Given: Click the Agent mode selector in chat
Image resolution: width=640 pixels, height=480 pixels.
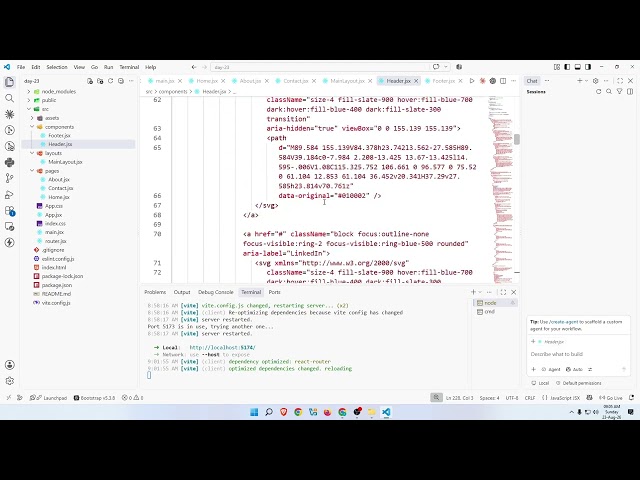Looking at the screenshot, I should (551, 369).
